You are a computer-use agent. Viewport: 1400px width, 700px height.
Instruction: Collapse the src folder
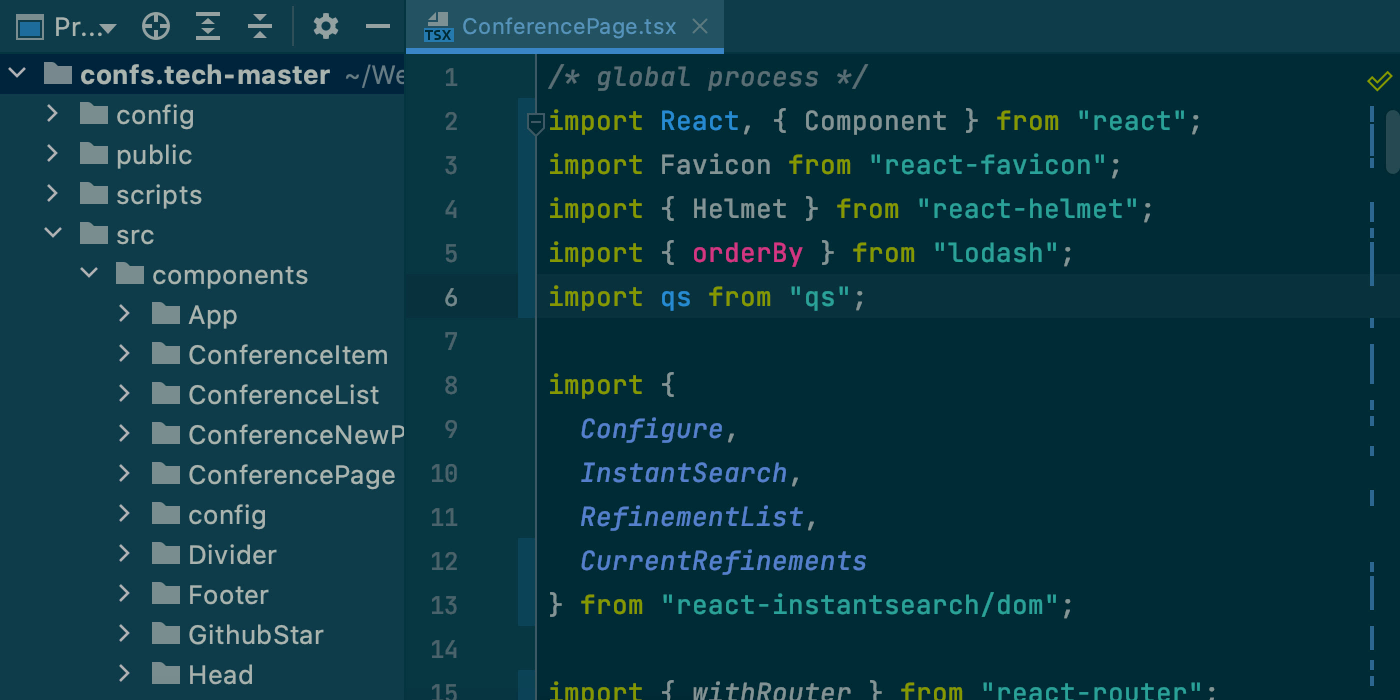[53, 234]
